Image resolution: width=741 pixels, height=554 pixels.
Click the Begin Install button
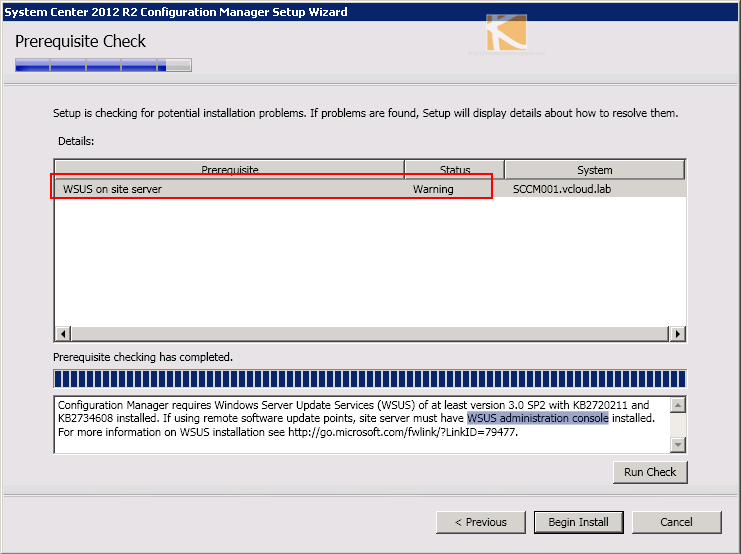578,522
